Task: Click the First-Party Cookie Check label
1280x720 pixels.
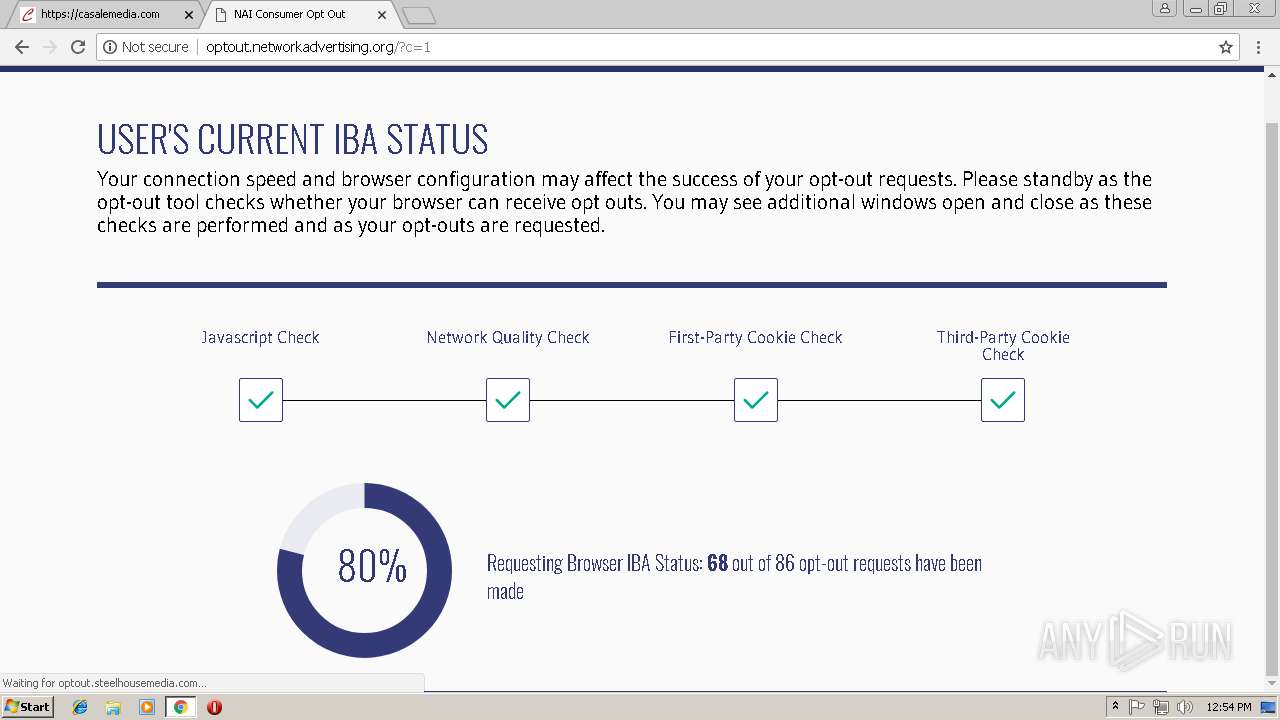Action: point(756,337)
